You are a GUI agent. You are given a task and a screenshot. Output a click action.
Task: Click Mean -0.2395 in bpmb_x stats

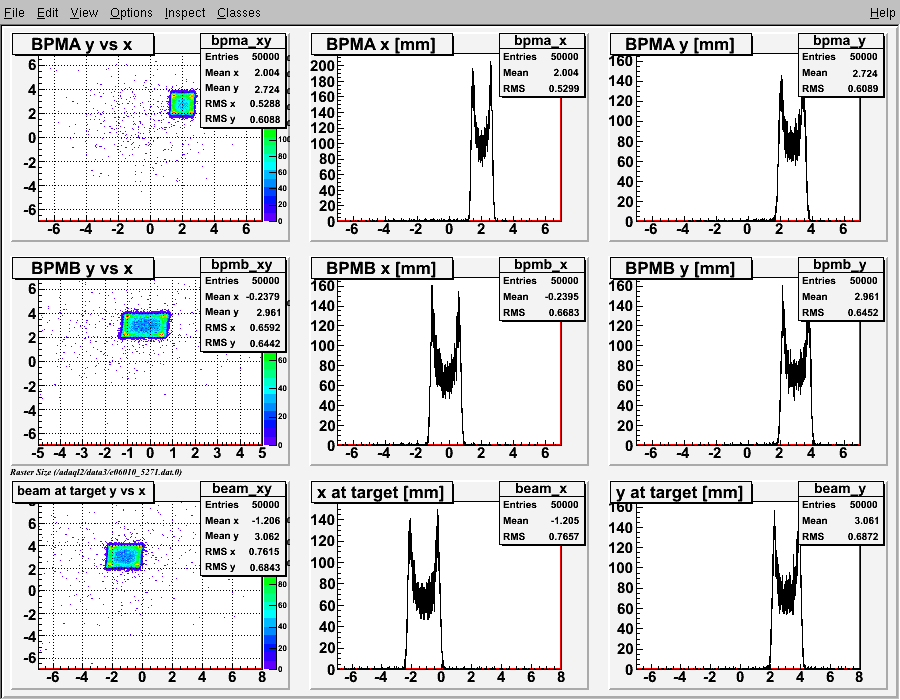[x=541, y=297]
